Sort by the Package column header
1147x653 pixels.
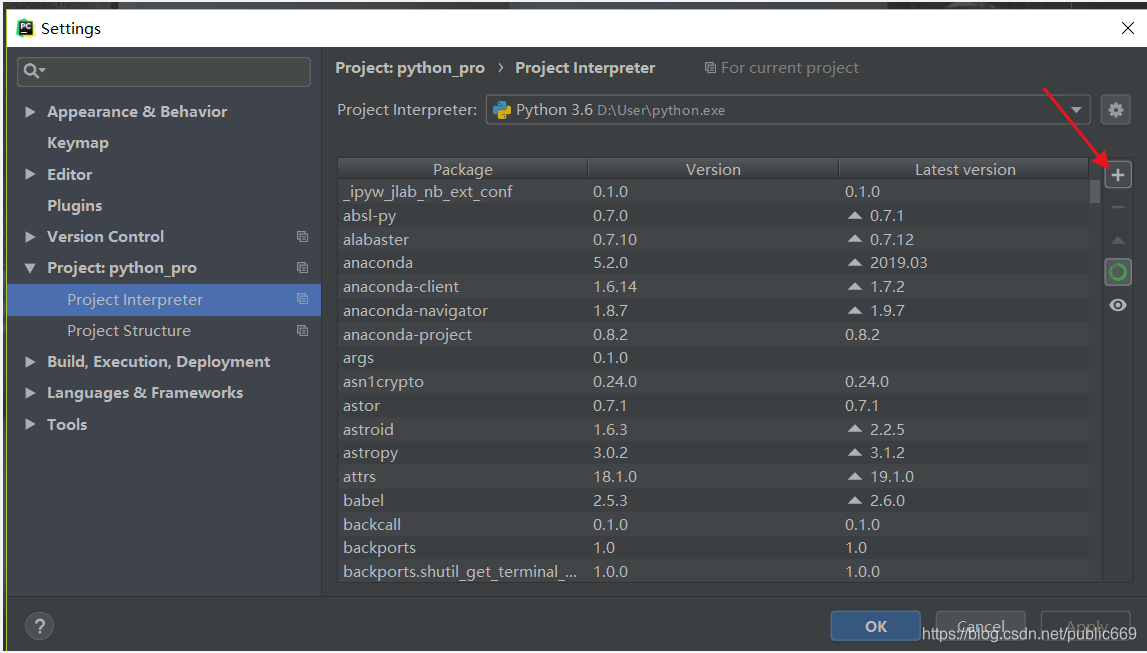462,169
